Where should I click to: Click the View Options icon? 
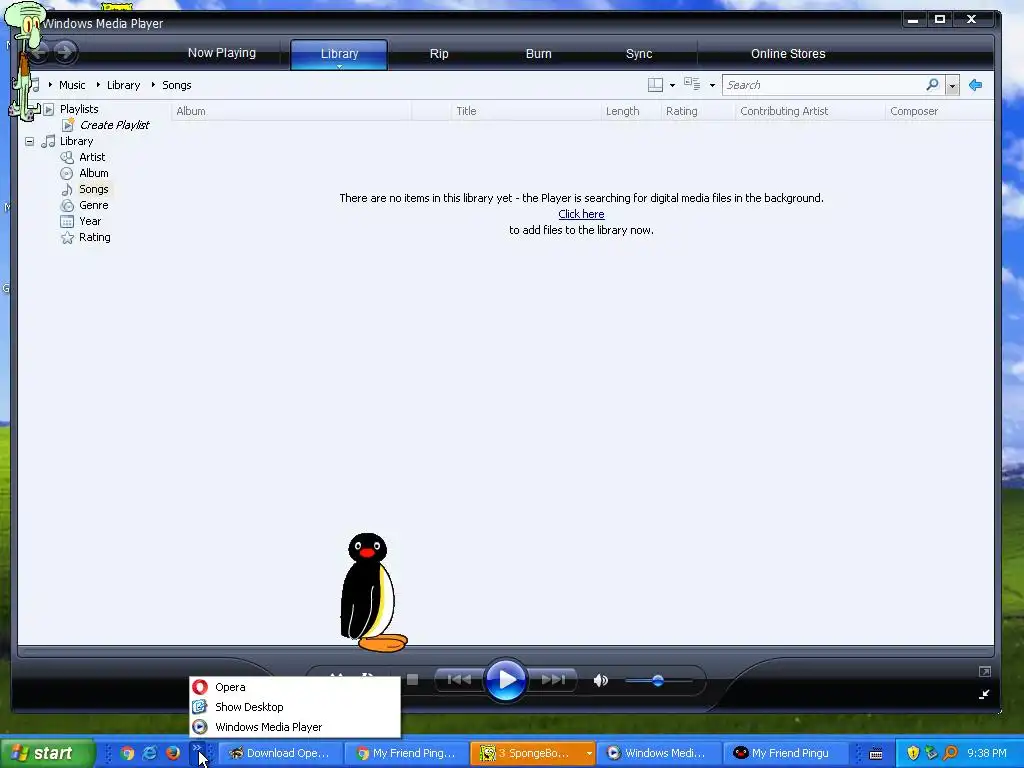[692, 84]
